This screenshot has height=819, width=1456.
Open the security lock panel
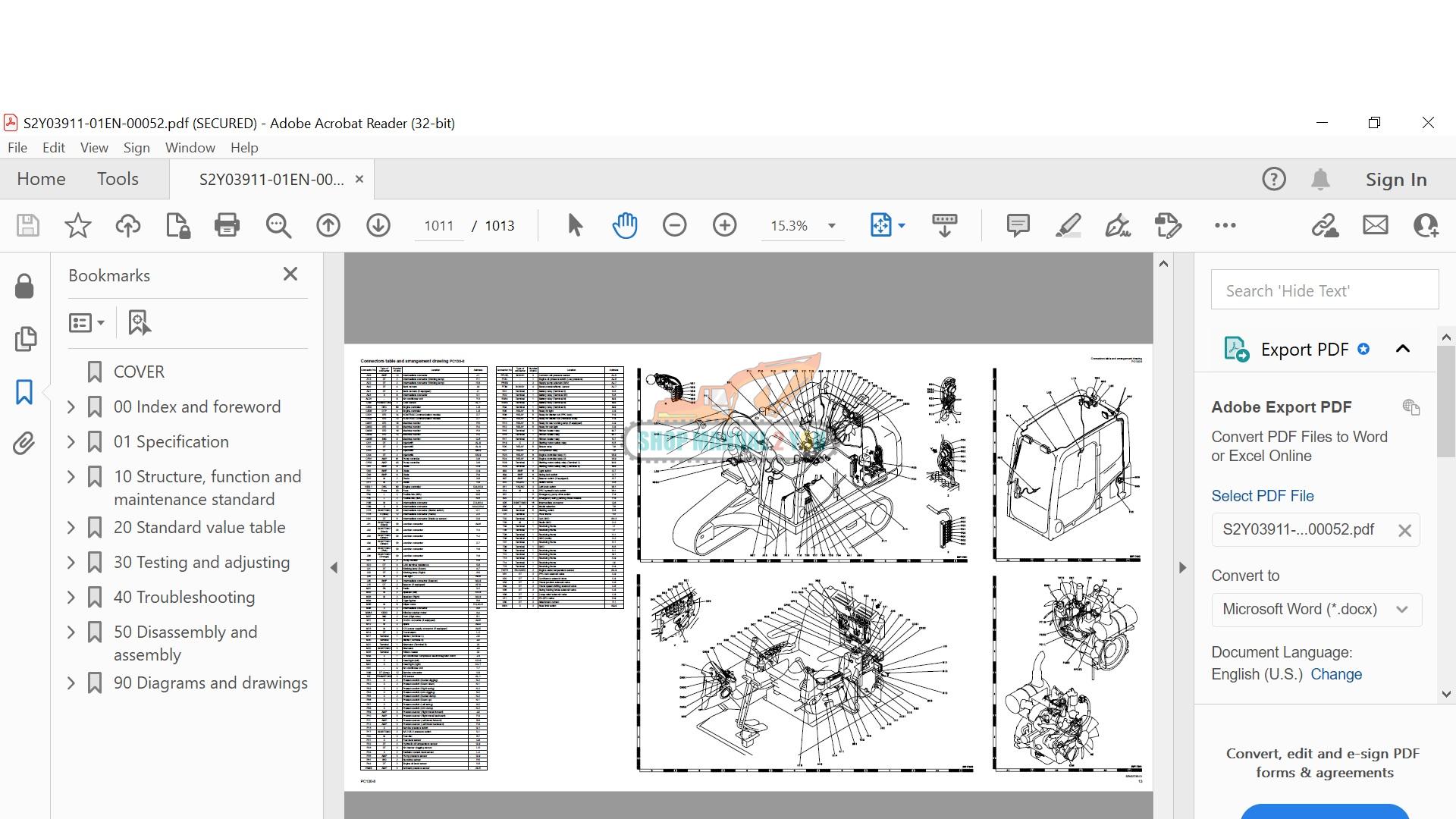coord(24,287)
